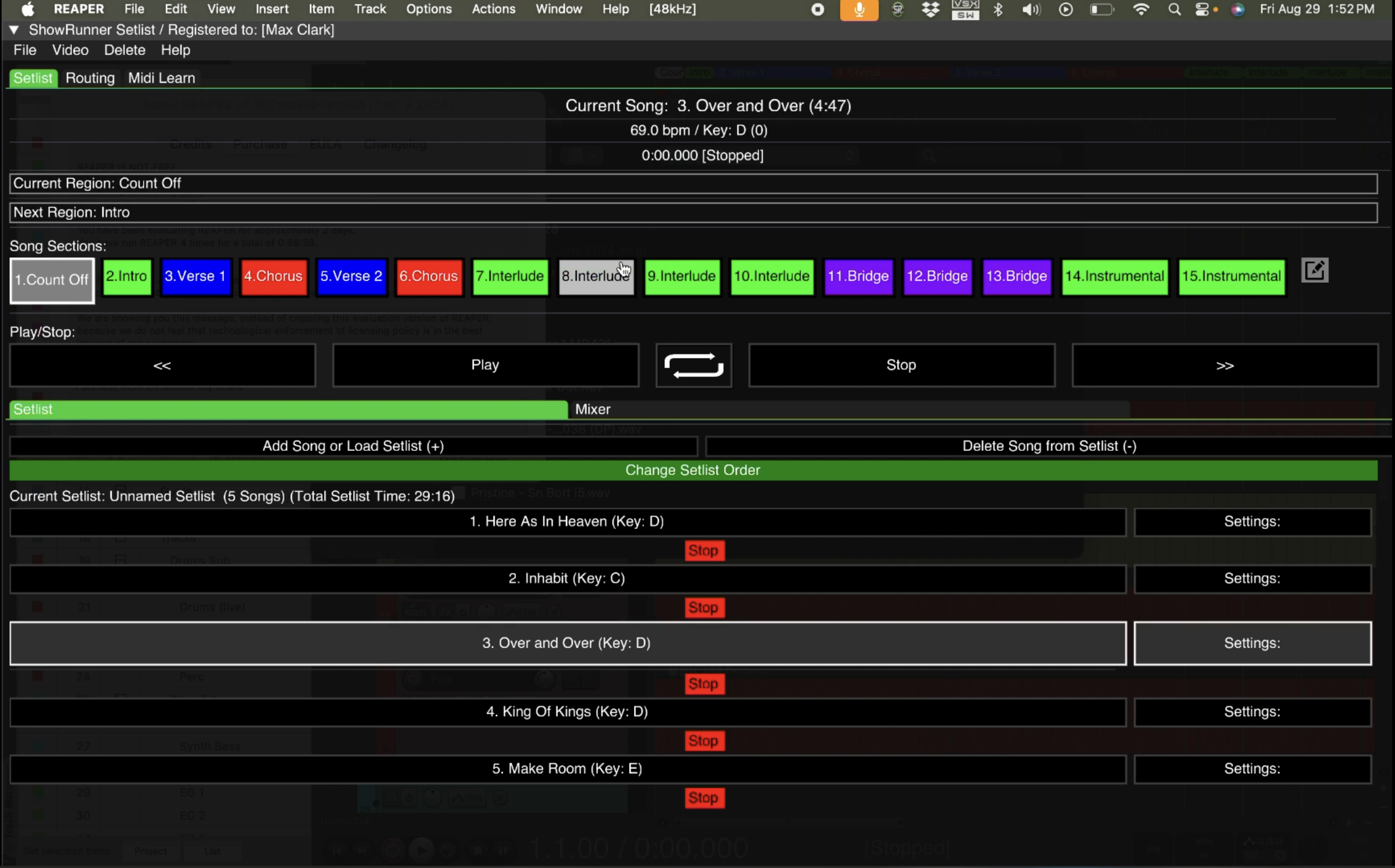Switch to the Routing tab
Image resolution: width=1395 pixels, height=868 pixels.
pos(90,77)
